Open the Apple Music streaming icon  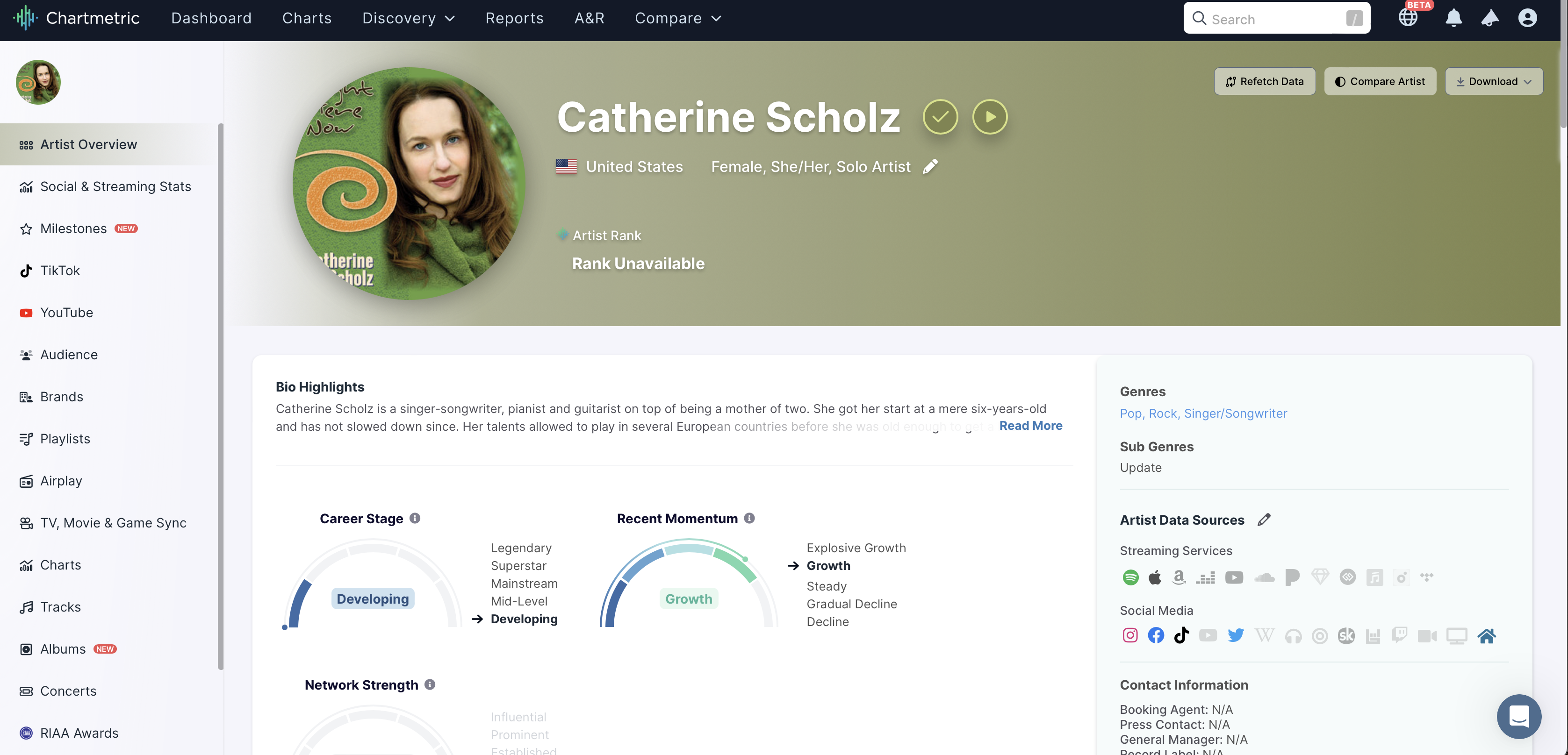tap(1155, 577)
